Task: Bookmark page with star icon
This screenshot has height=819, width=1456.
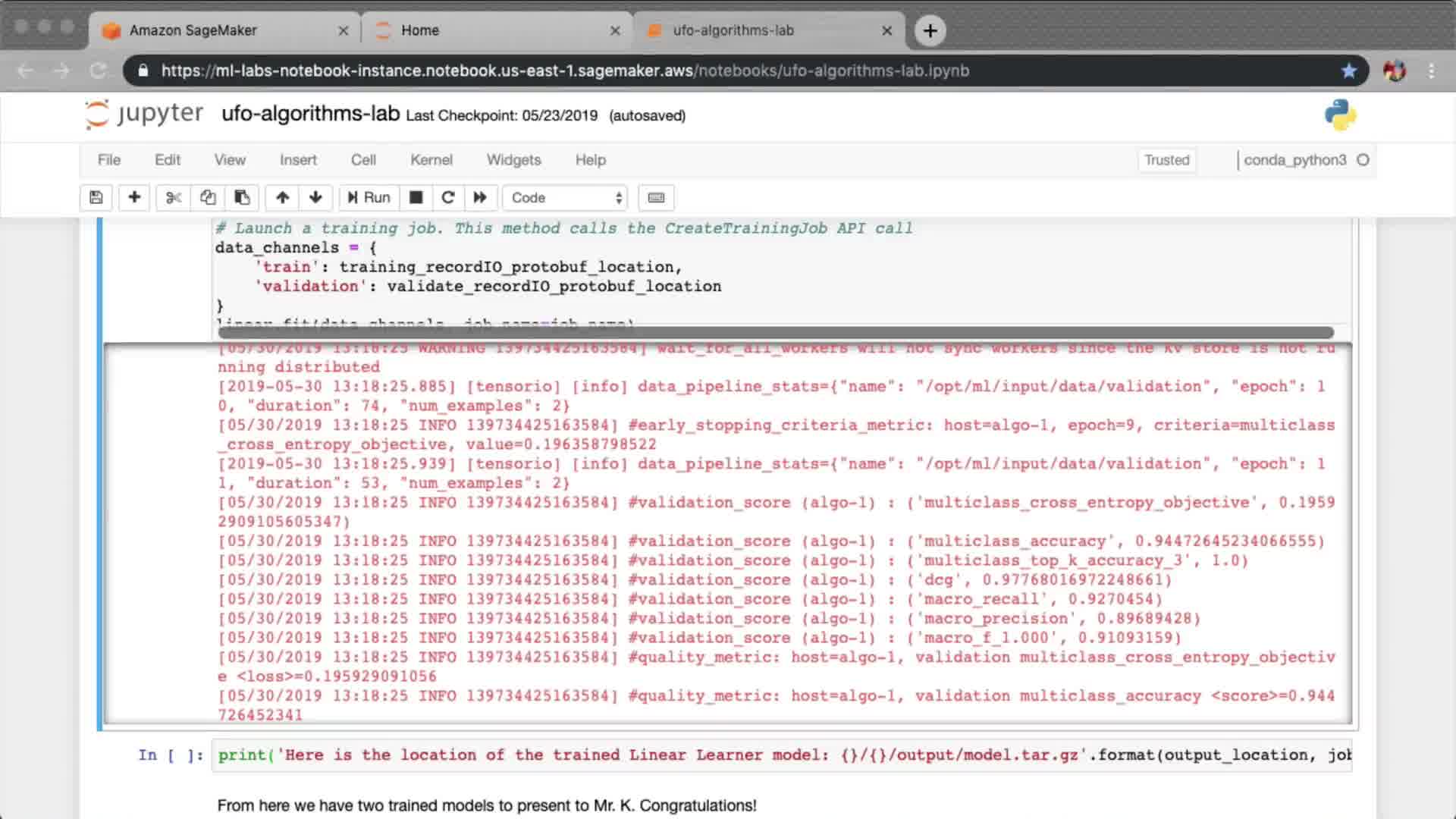Action: pyautogui.click(x=1348, y=71)
